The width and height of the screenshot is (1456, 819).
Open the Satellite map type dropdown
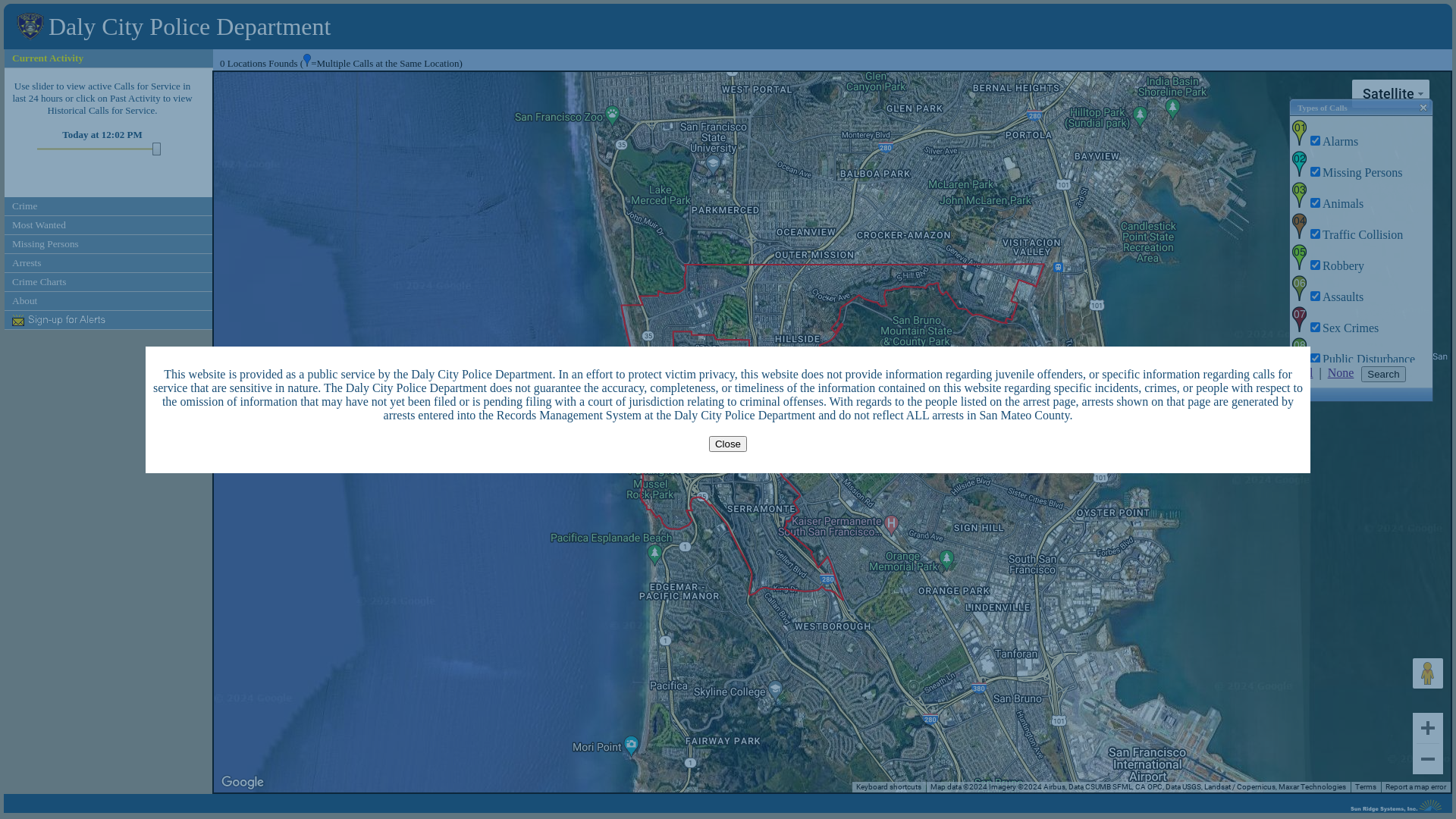(1391, 94)
